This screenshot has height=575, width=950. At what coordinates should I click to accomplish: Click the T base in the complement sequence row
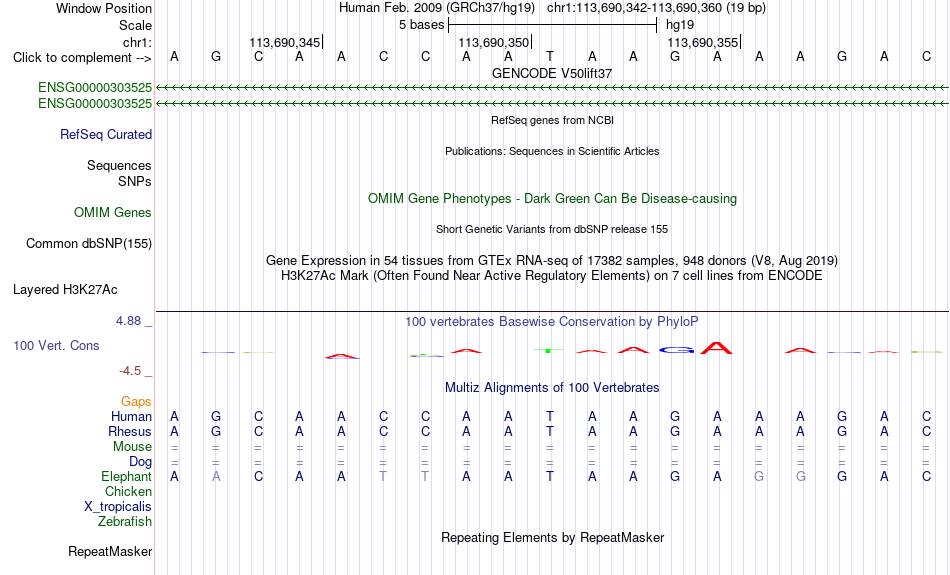[x=550, y=56]
